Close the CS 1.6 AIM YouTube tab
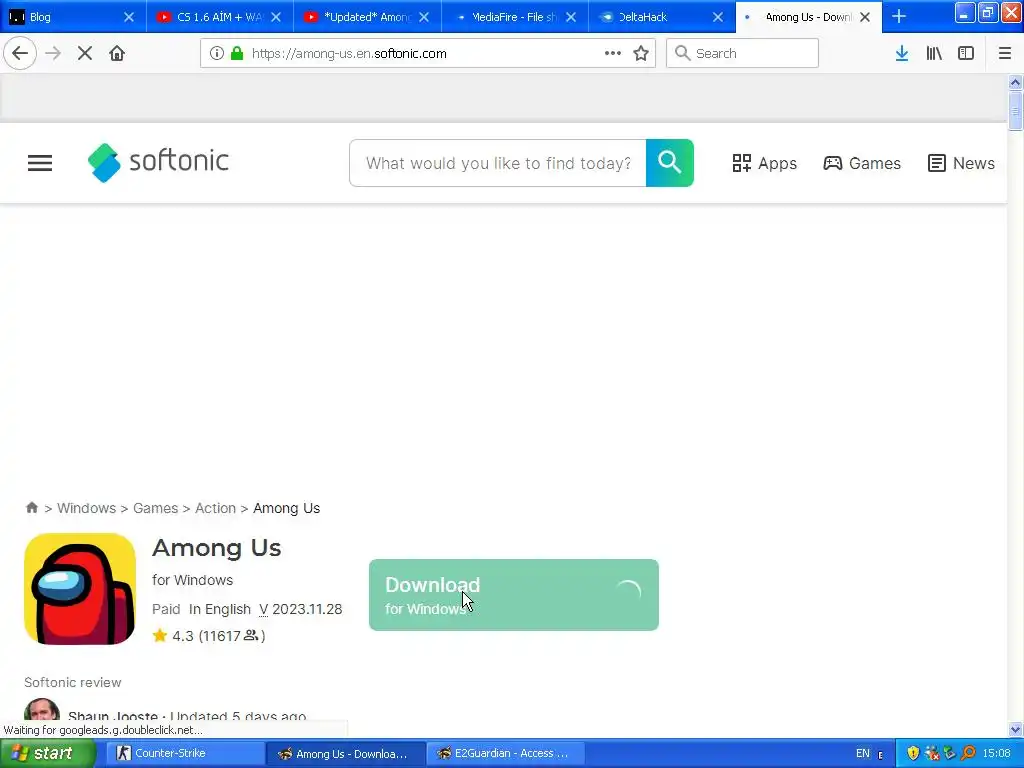Image resolution: width=1024 pixels, height=768 pixels. tap(276, 17)
